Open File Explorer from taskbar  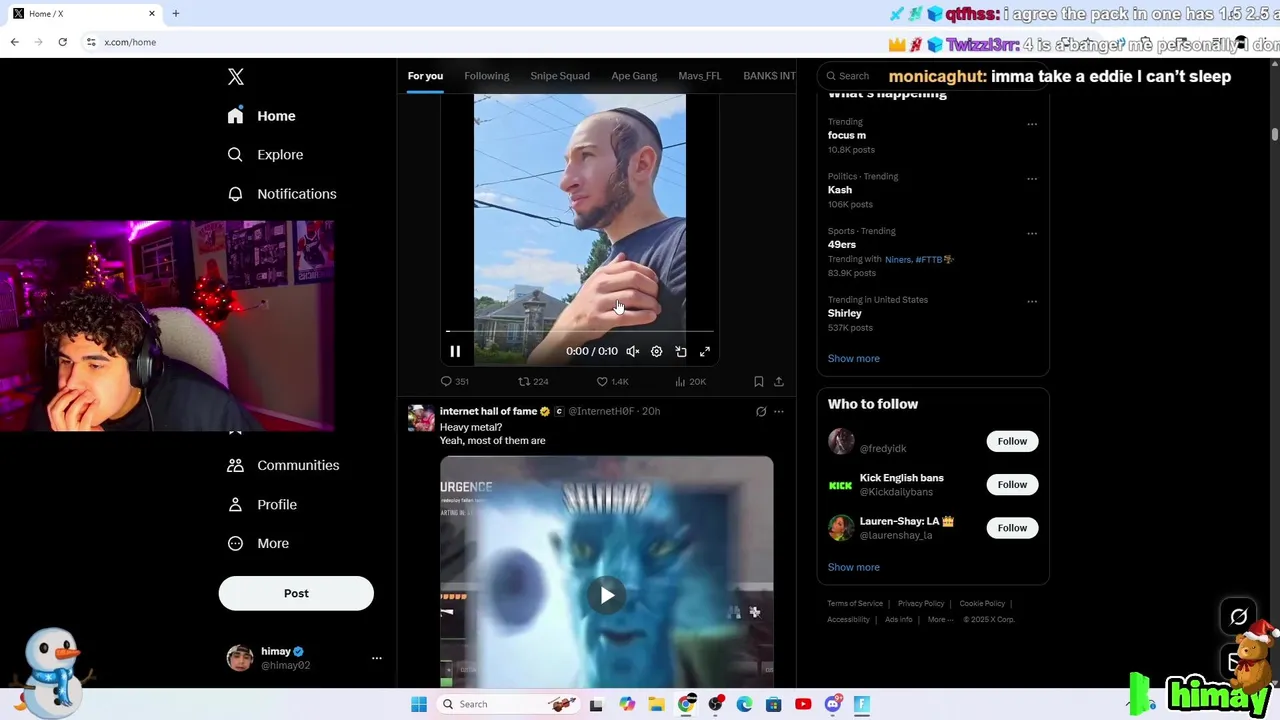click(656, 704)
